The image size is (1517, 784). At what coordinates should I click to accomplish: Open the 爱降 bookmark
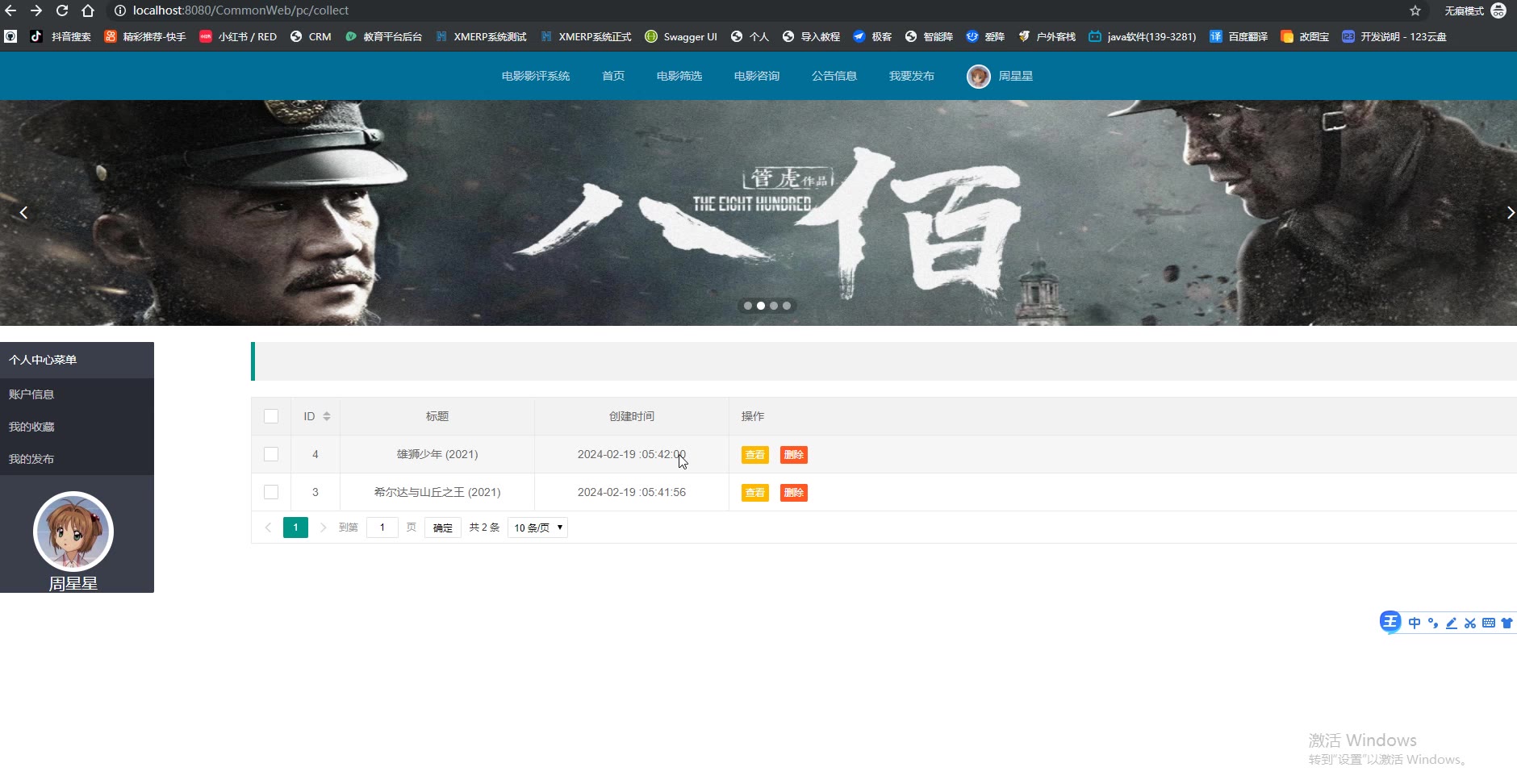985,36
